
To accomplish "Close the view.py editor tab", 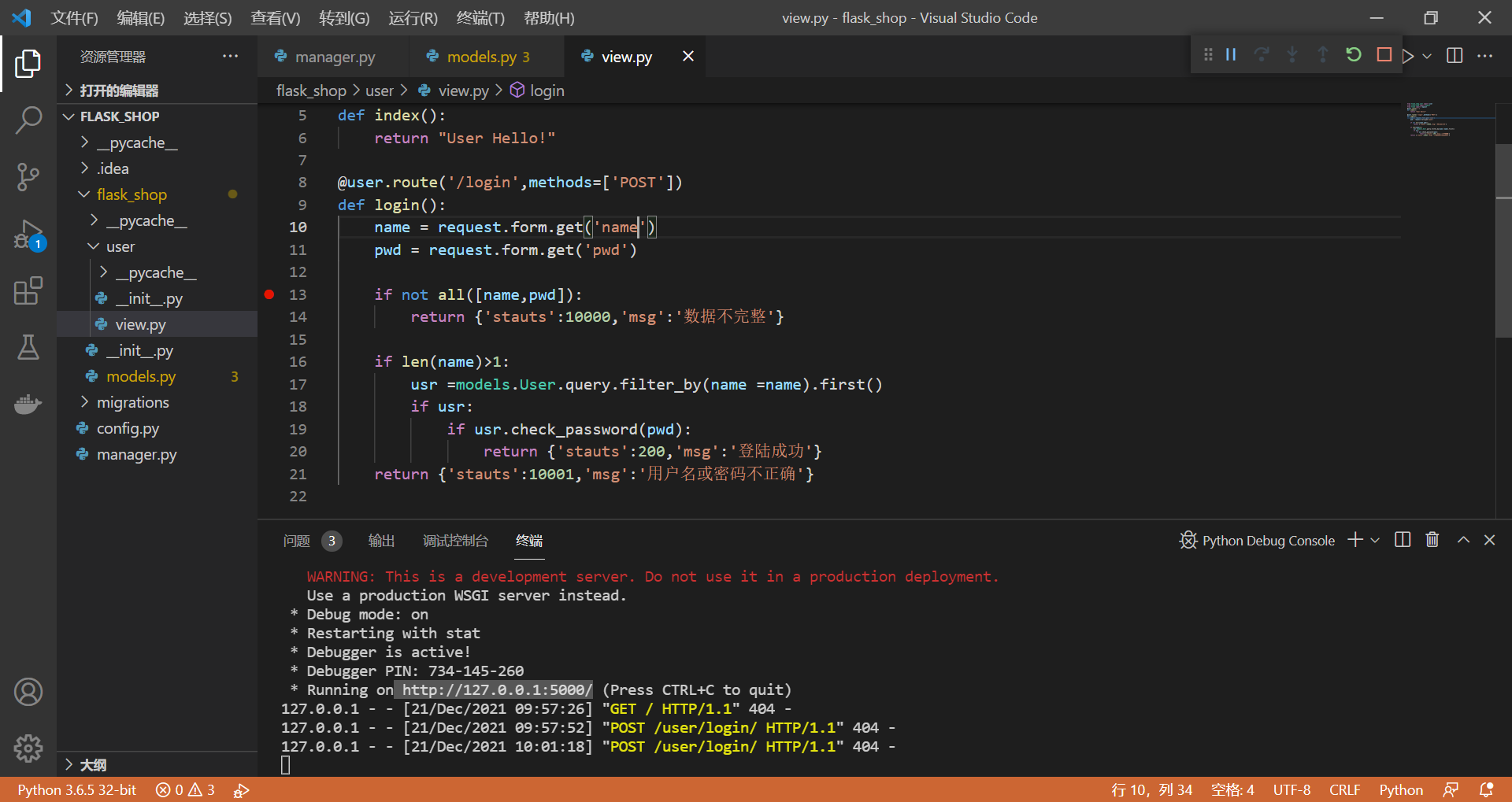I will coord(688,56).
